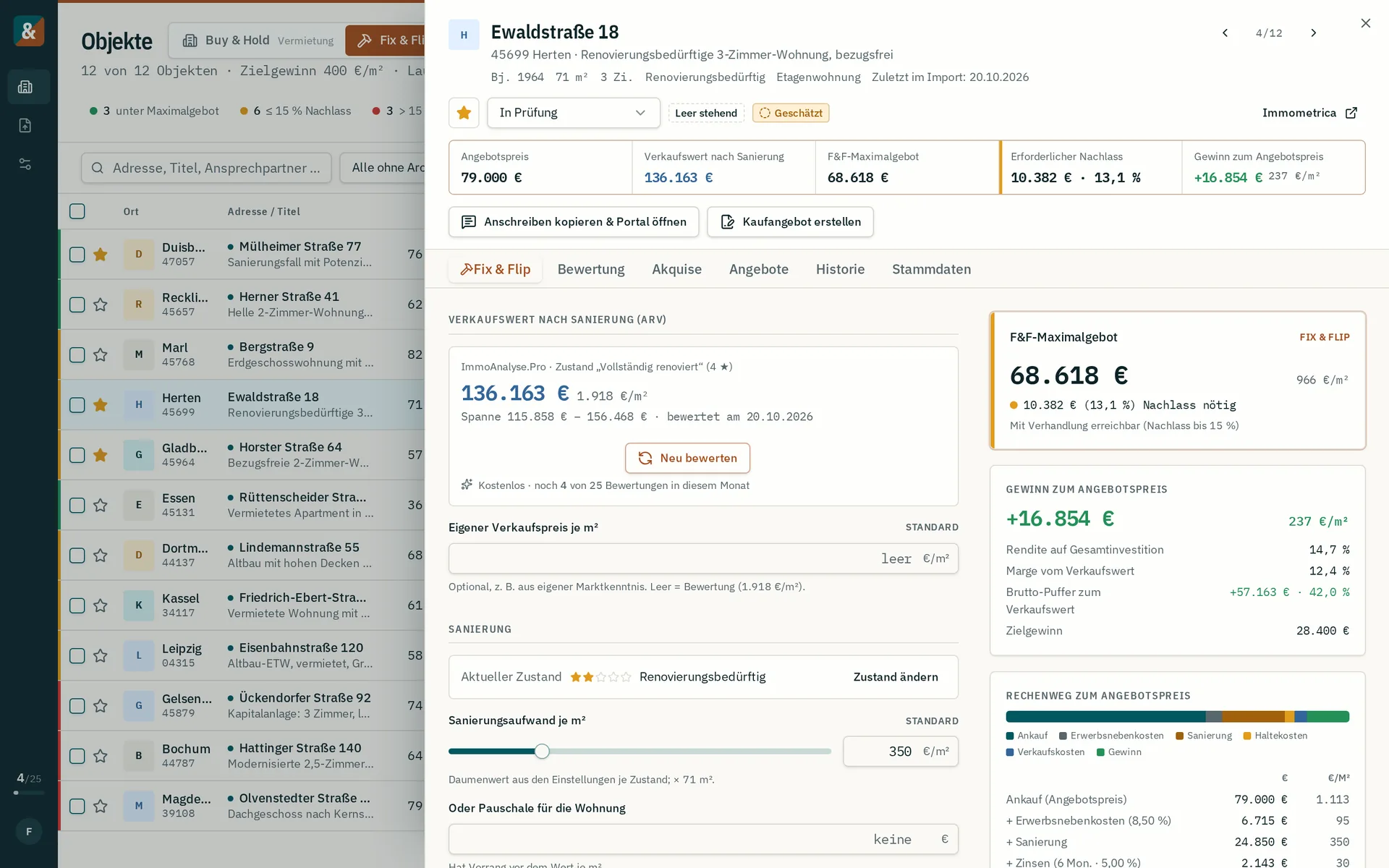Open the settings sliders sidebar icon
Viewport: 1389px width, 868px height.
tap(25, 164)
